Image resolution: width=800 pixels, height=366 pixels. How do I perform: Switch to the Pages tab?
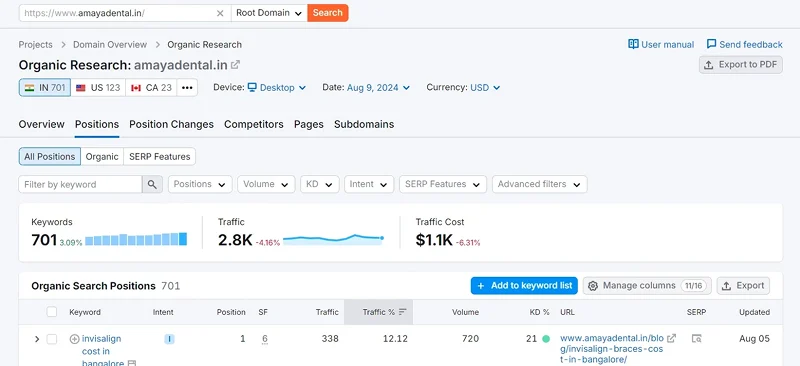pos(309,124)
